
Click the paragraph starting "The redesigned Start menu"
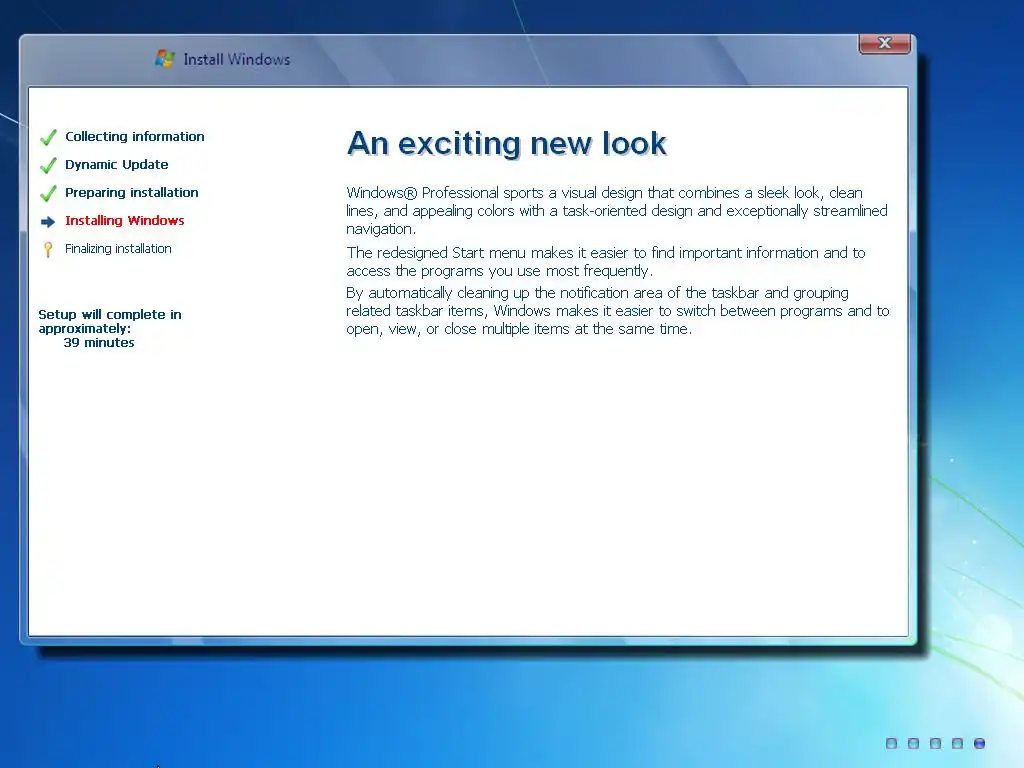tap(605, 262)
